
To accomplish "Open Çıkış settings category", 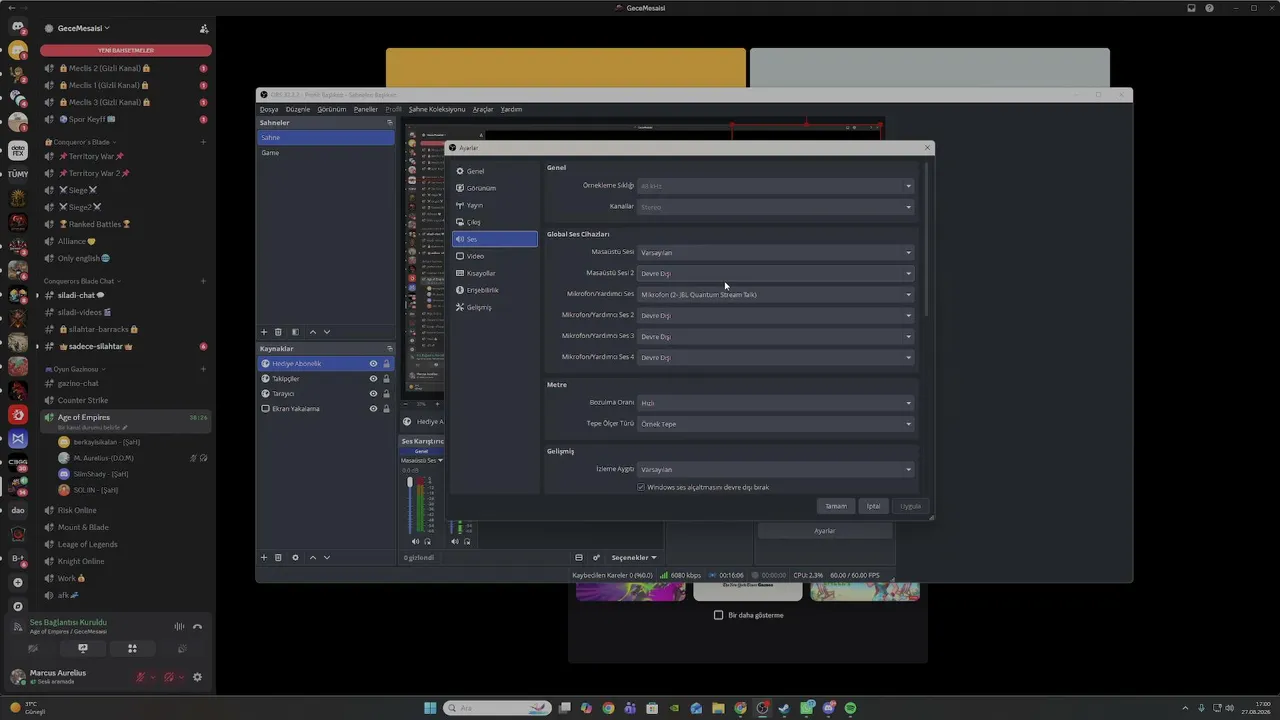I will click(x=494, y=222).
